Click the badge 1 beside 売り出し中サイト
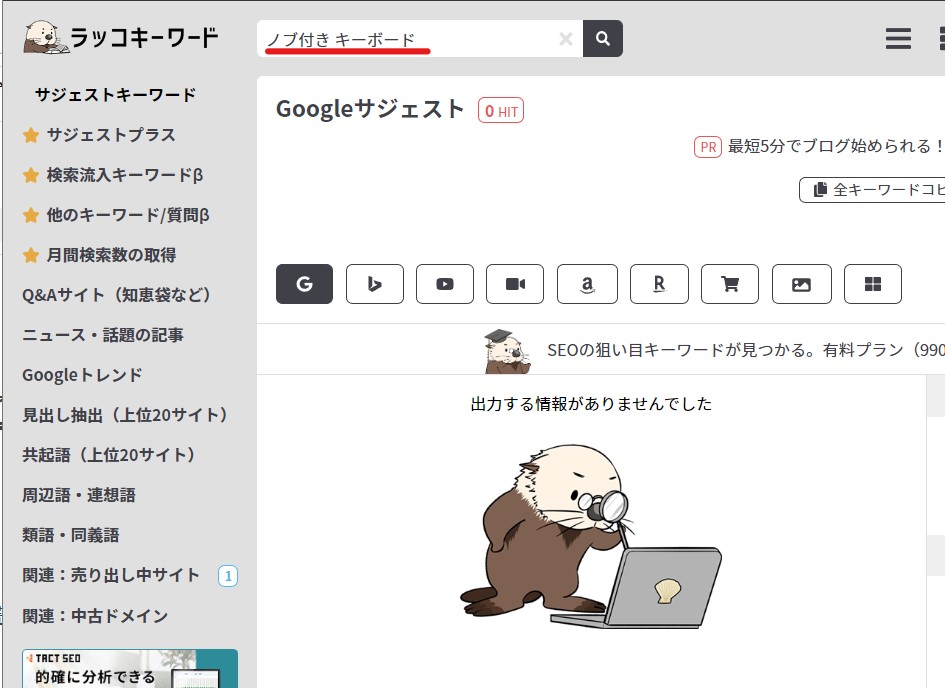The height and width of the screenshot is (688, 945). 228,577
